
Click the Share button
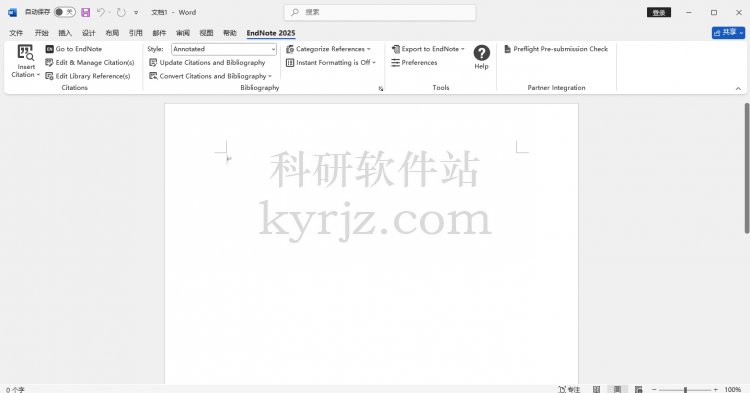pos(728,33)
